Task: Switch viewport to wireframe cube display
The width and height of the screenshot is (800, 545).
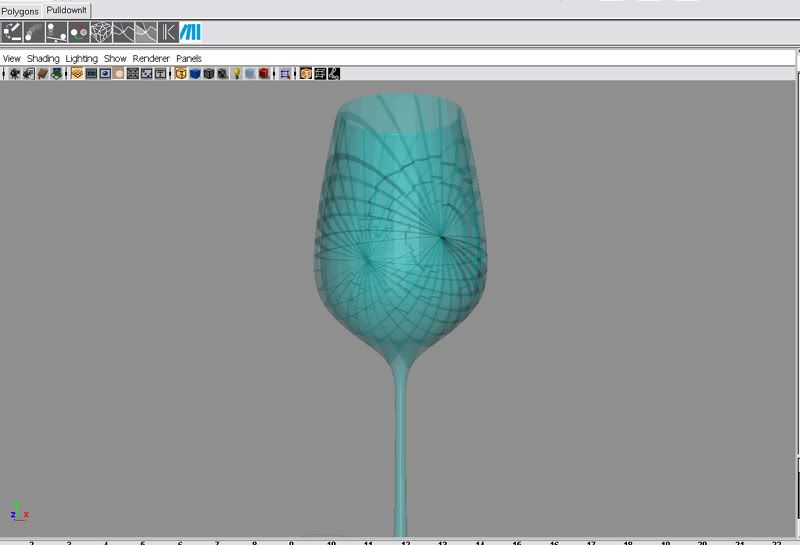Action: 181,74
